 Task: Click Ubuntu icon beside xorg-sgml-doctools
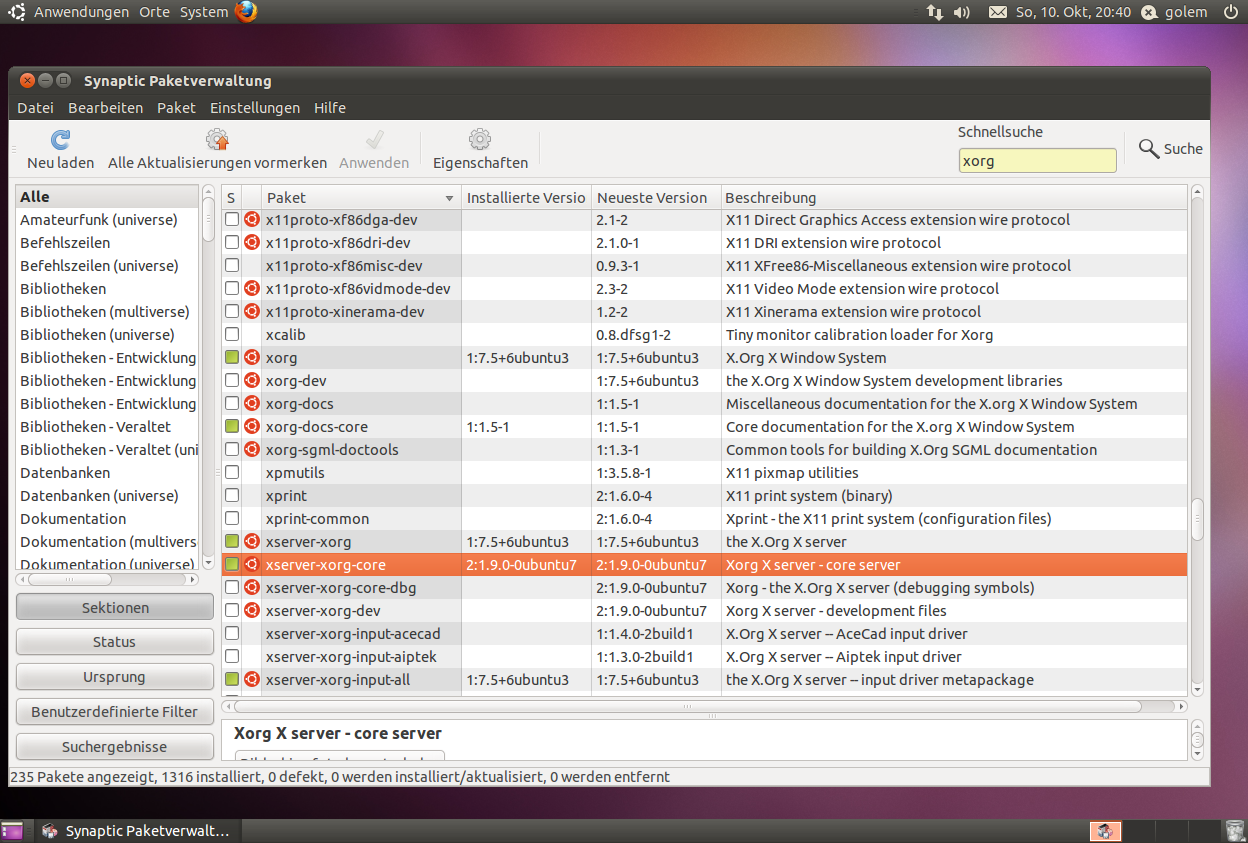tap(252, 450)
